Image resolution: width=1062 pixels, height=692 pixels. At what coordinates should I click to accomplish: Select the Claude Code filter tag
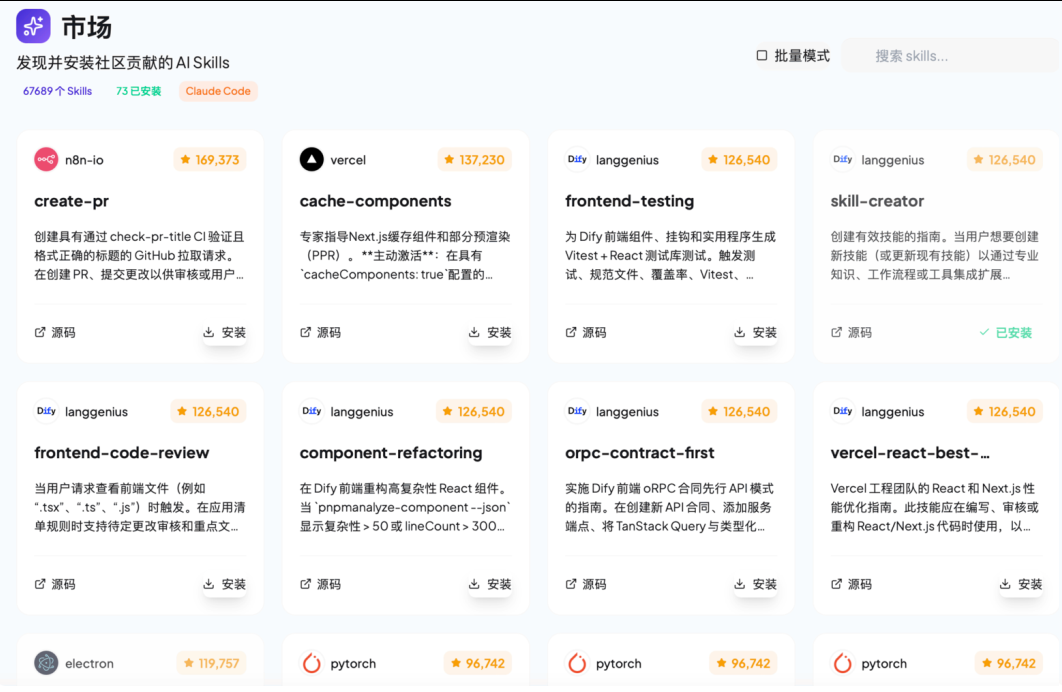(218, 91)
